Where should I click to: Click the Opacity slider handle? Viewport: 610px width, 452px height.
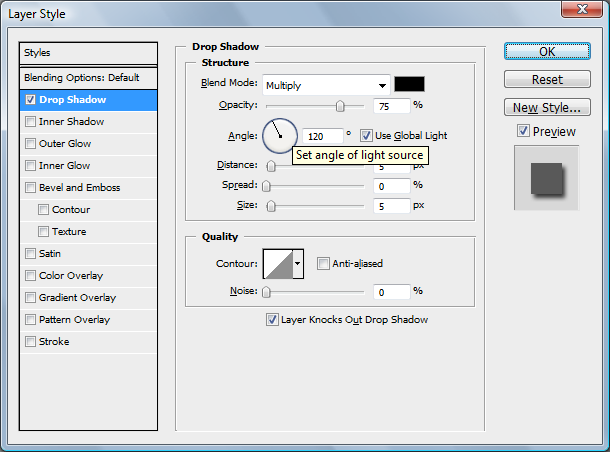[340, 106]
